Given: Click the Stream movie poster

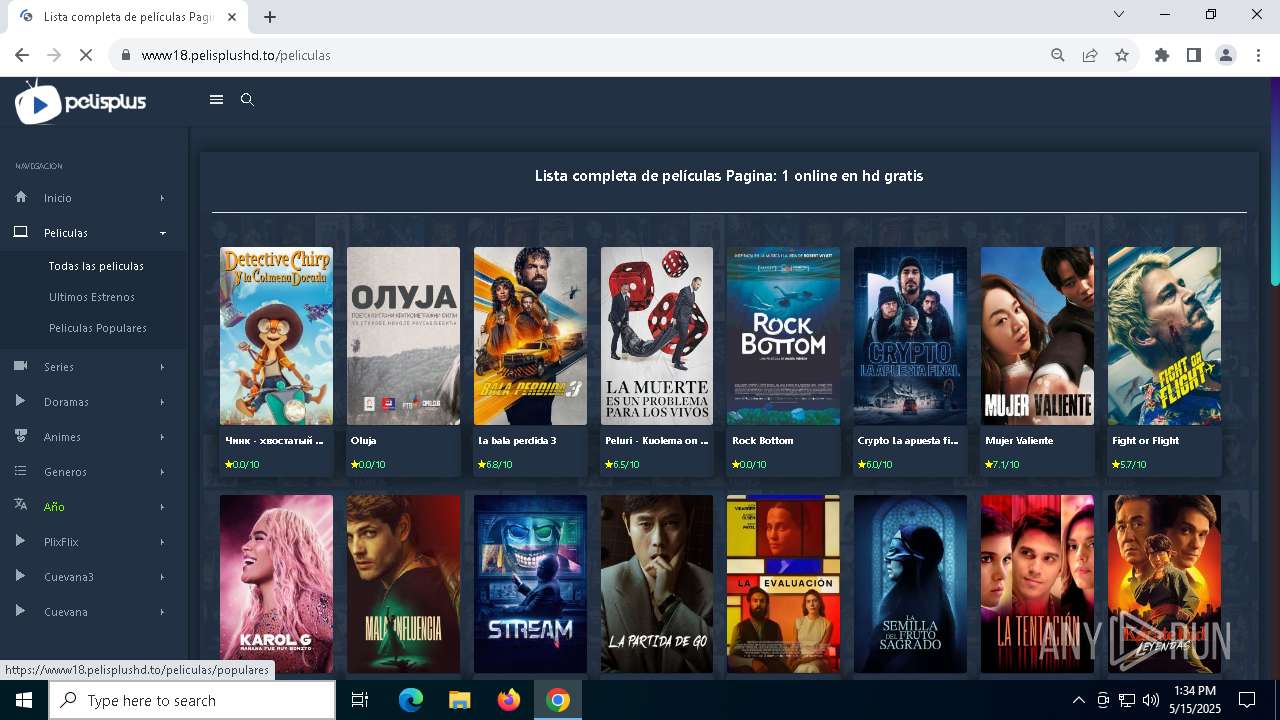Looking at the screenshot, I should click(x=530, y=584).
